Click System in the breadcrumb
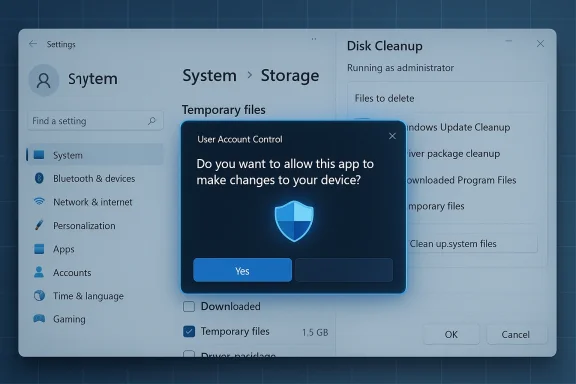Screen dimensions: 576x384 pos(209,76)
